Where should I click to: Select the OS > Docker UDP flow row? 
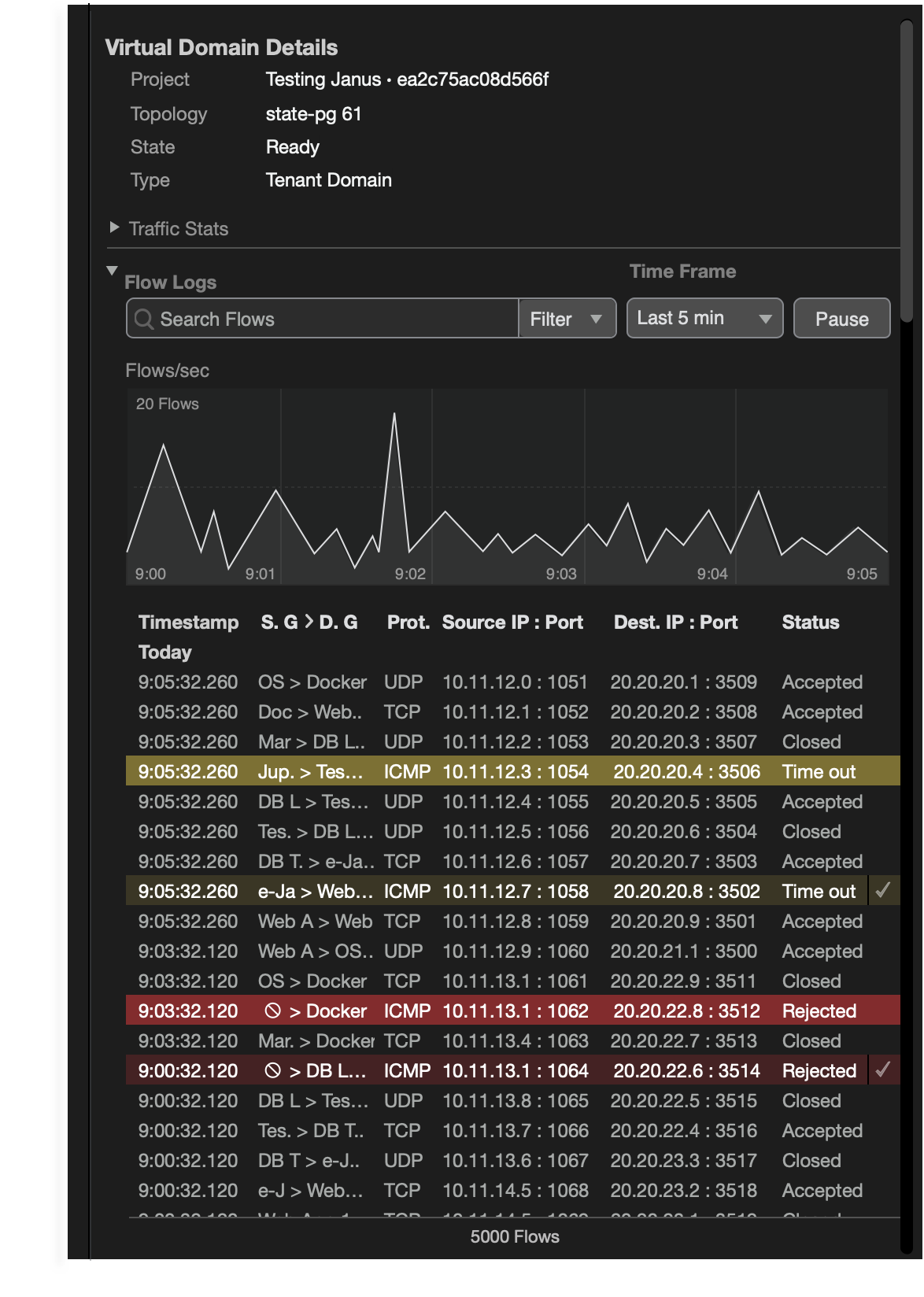[x=512, y=682]
